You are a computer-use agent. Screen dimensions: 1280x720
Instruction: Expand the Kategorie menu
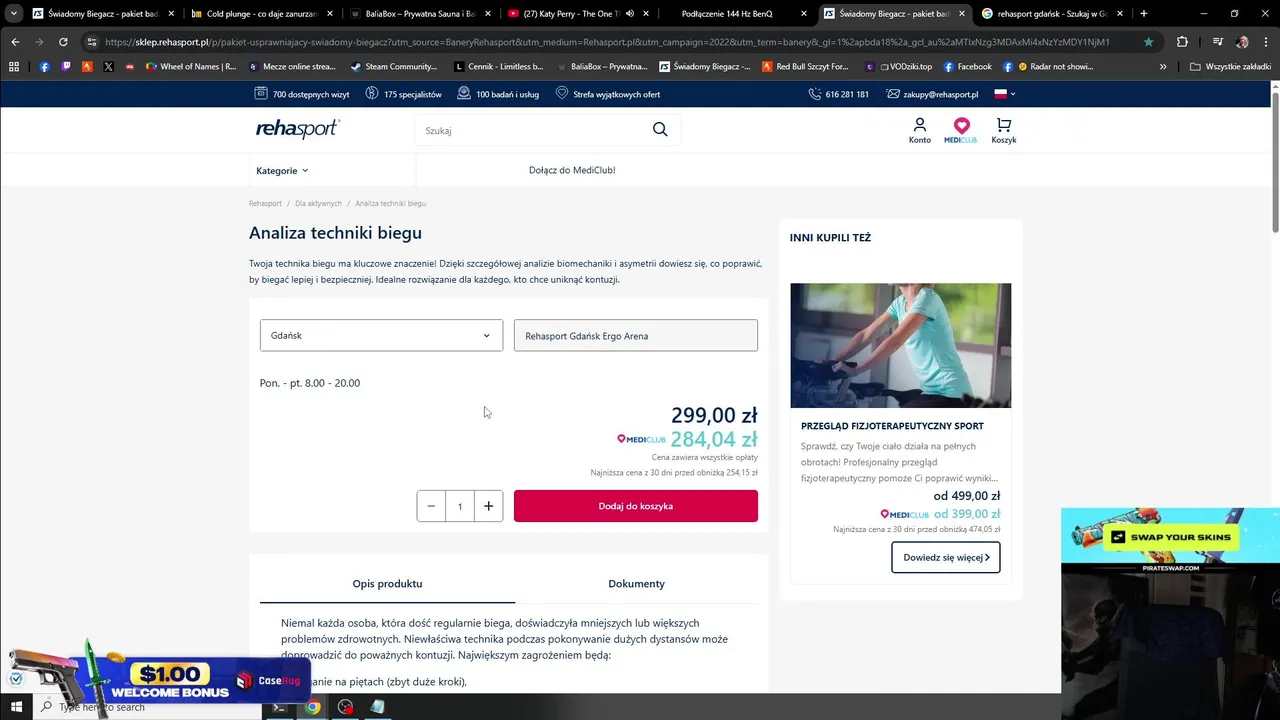pyautogui.click(x=282, y=170)
